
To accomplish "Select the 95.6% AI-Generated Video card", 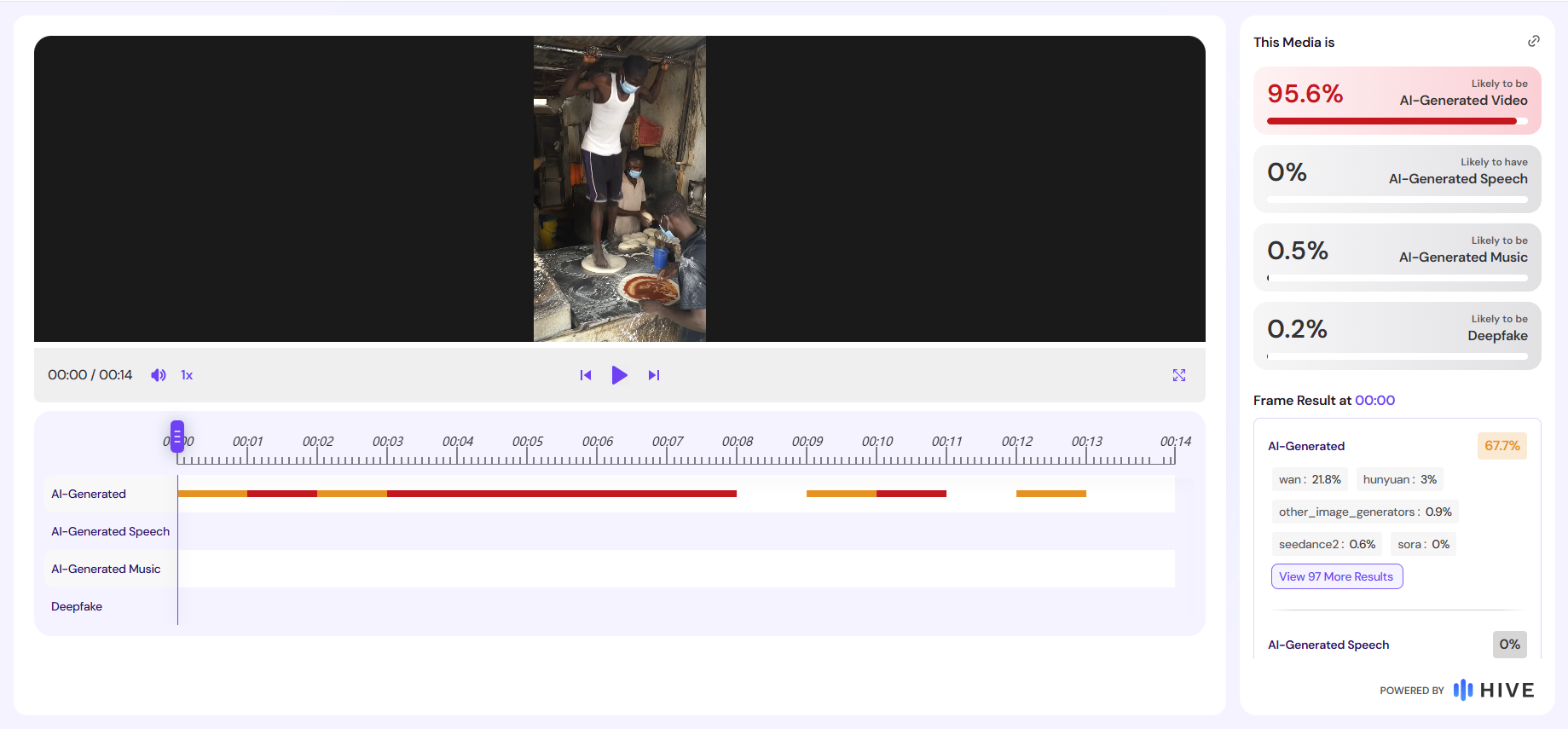I will pos(1397,101).
